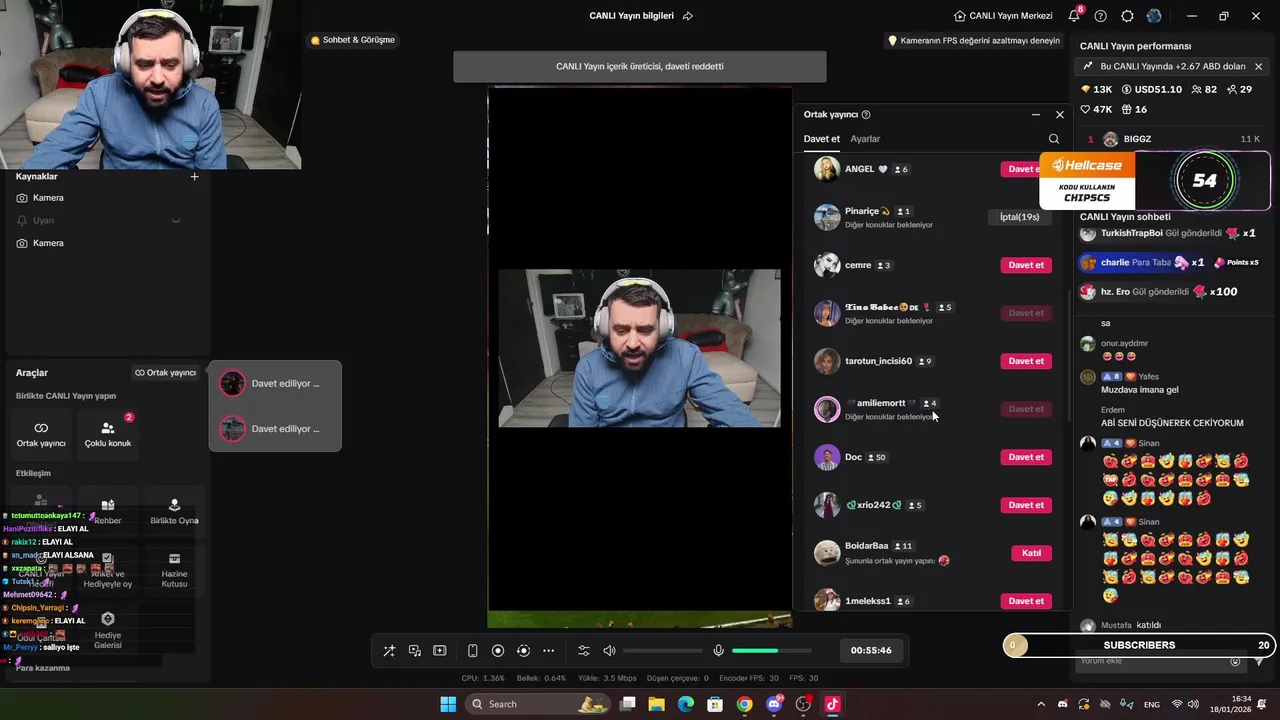Screen dimensions: 1280x720
Task: Open the audio mixer settings icon
Action: 584,651
